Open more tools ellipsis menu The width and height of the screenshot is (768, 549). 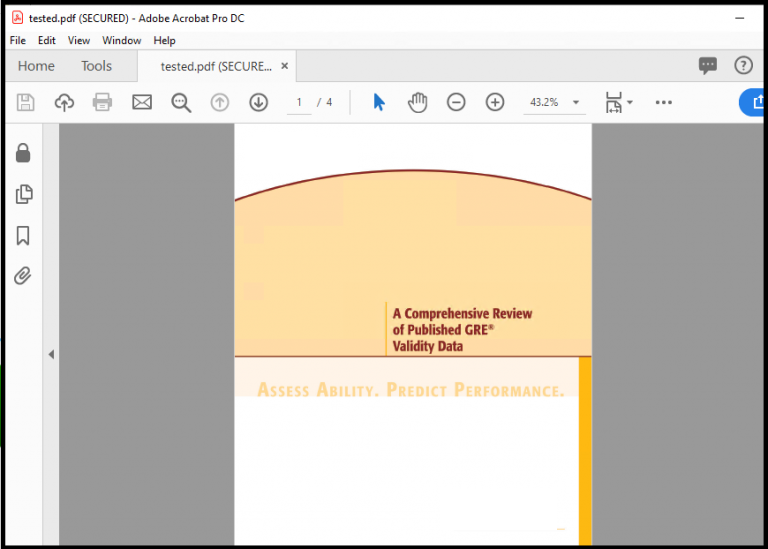(664, 102)
